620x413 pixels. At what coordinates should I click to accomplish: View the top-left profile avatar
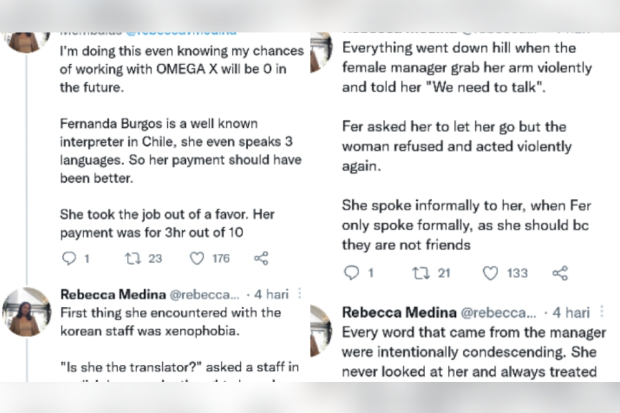(x=26, y=42)
